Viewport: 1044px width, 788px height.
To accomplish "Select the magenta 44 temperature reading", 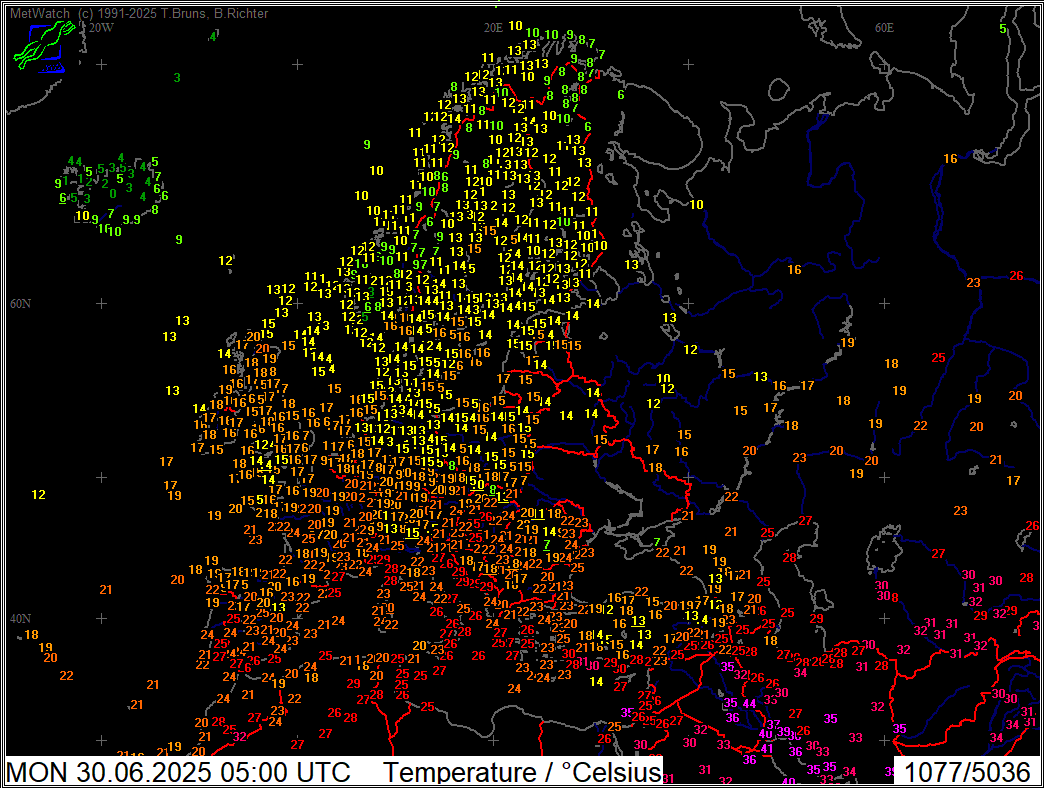I will point(749,703).
